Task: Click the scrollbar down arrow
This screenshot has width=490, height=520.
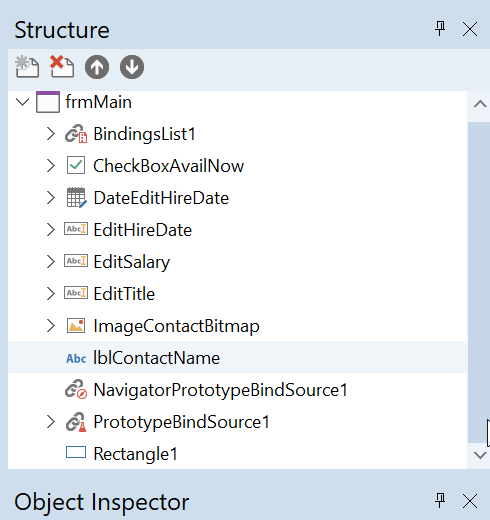Action: [x=480, y=455]
